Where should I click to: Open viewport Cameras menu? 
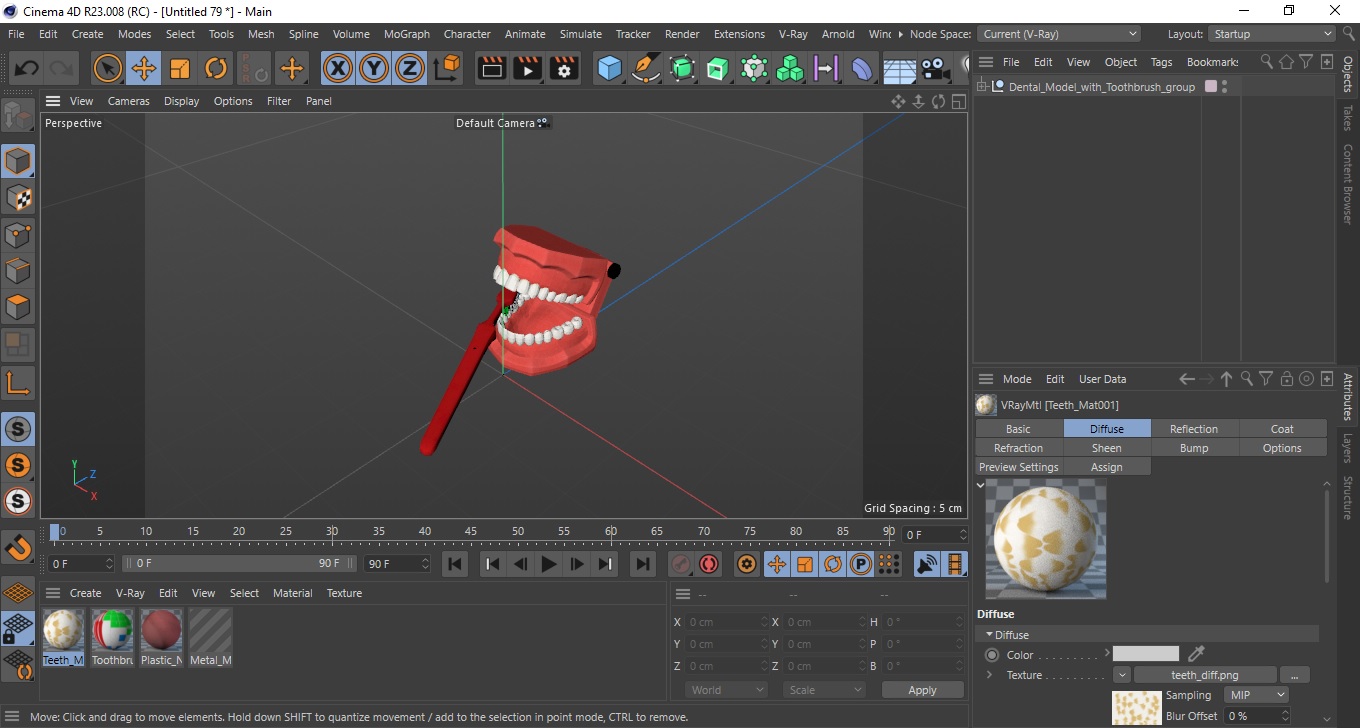coord(129,101)
